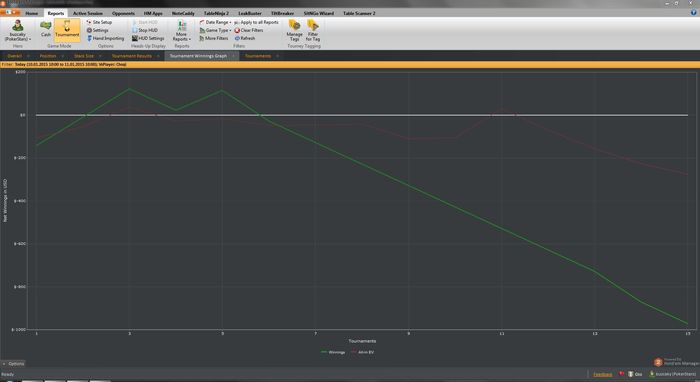700x382 pixels.
Task: Open HUD Settings
Action: click(148, 38)
